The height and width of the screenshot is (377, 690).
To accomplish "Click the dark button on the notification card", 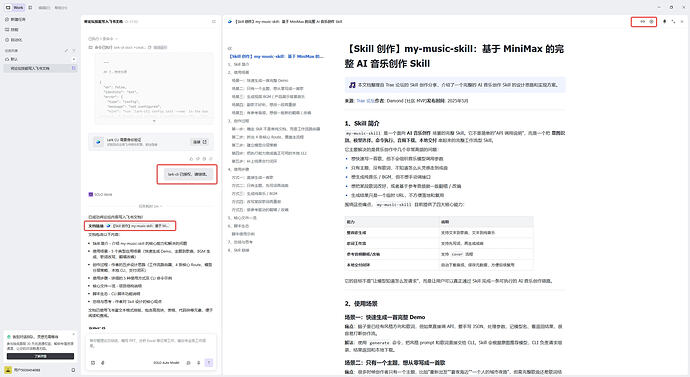I will coord(40,356).
